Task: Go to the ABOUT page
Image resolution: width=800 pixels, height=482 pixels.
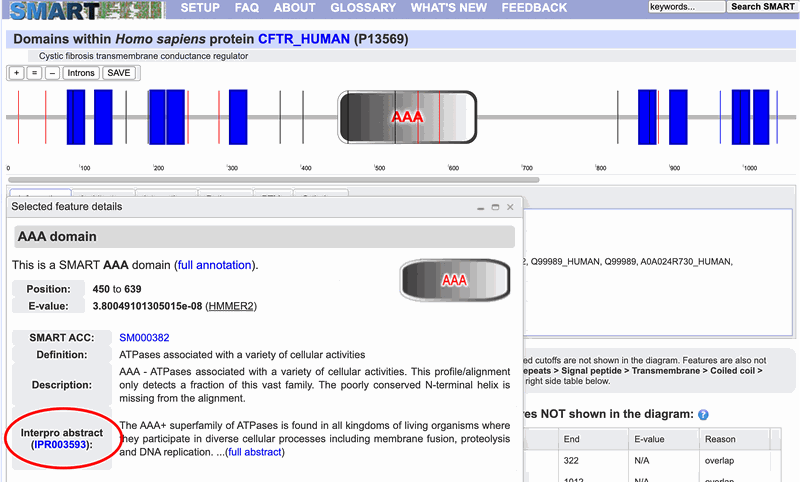Action: (x=294, y=8)
